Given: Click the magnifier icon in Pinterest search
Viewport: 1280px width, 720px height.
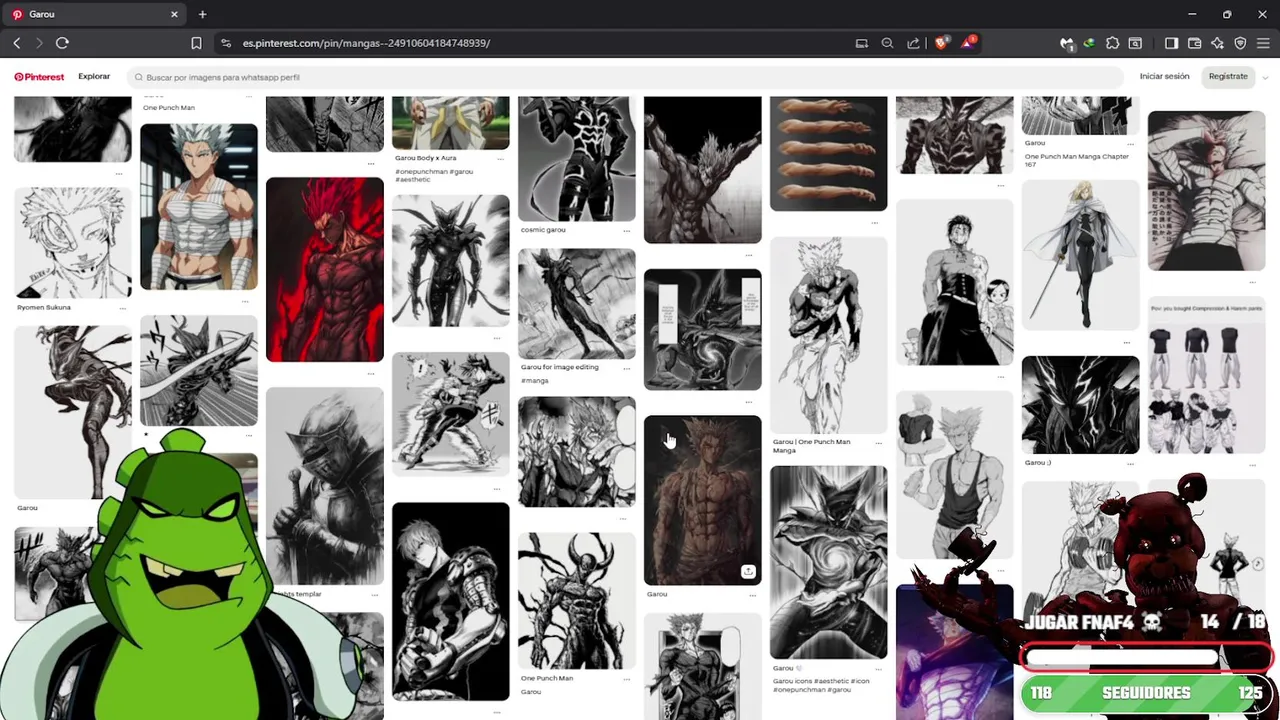Looking at the screenshot, I should click(139, 77).
